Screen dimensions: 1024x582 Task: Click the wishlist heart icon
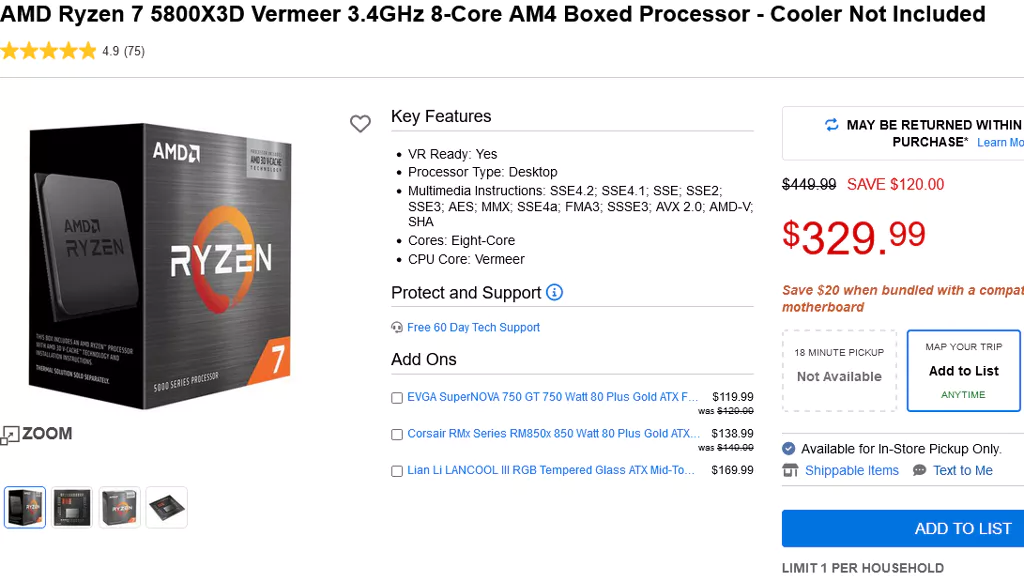[x=360, y=124]
